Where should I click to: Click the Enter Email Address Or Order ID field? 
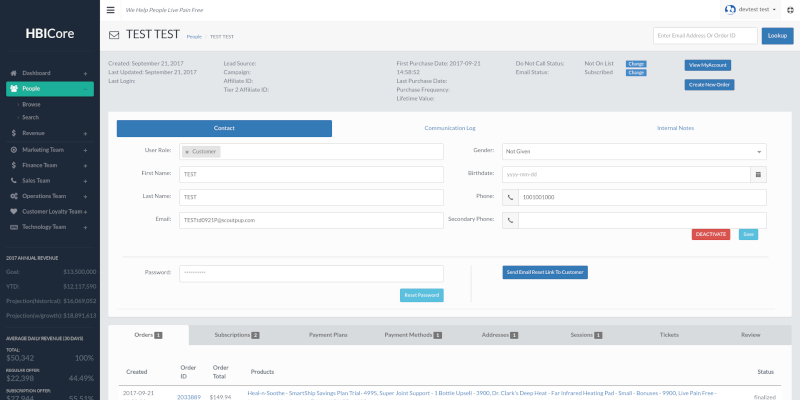[x=706, y=36]
